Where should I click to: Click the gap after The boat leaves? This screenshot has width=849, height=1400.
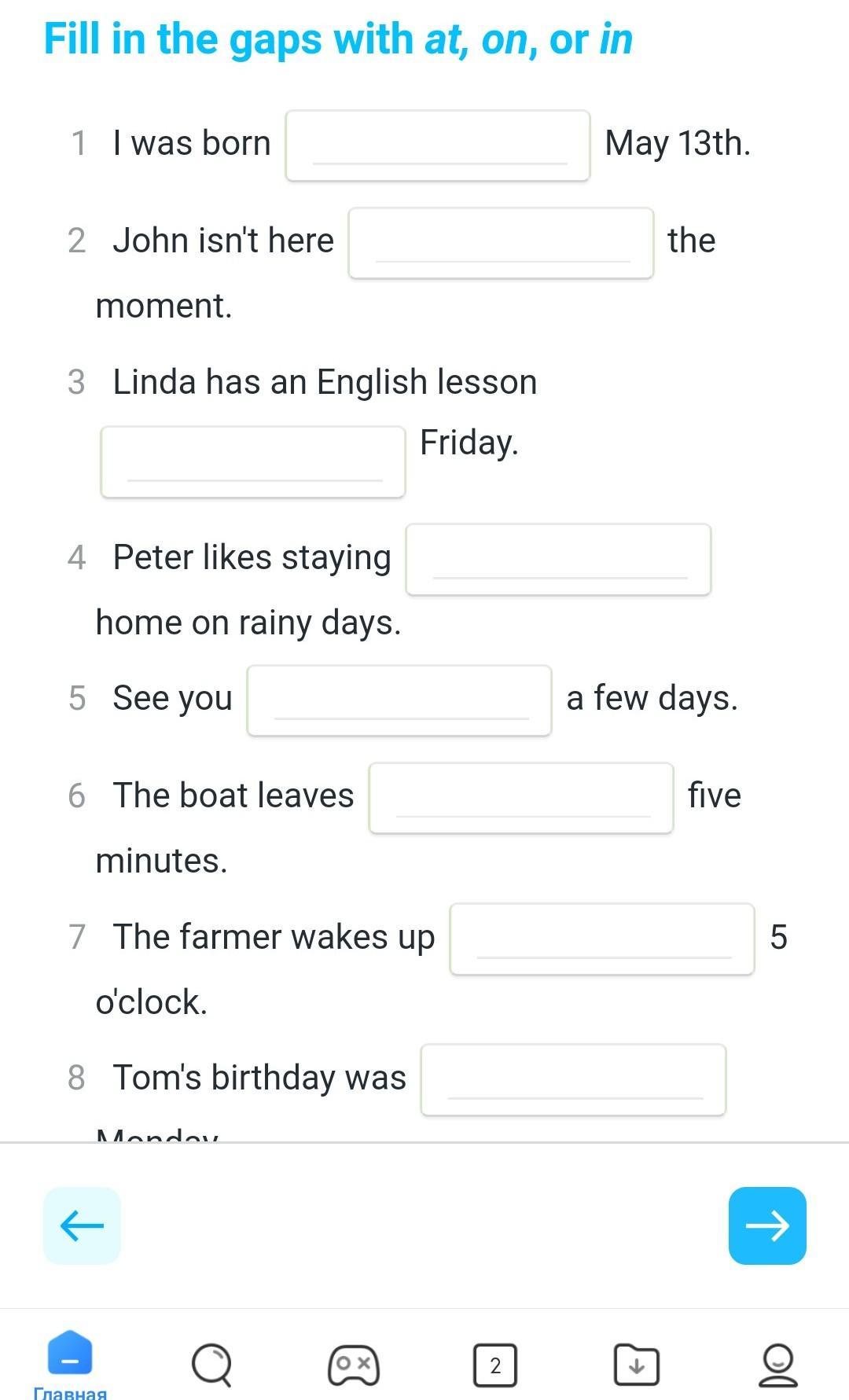[x=521, y=798]
